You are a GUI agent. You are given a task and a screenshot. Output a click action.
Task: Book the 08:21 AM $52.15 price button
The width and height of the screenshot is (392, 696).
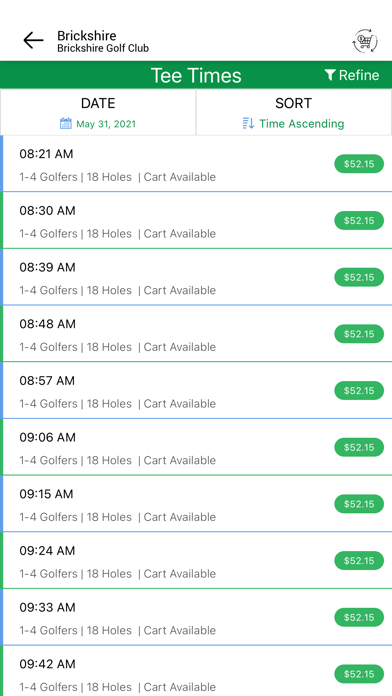click(359, 164)
